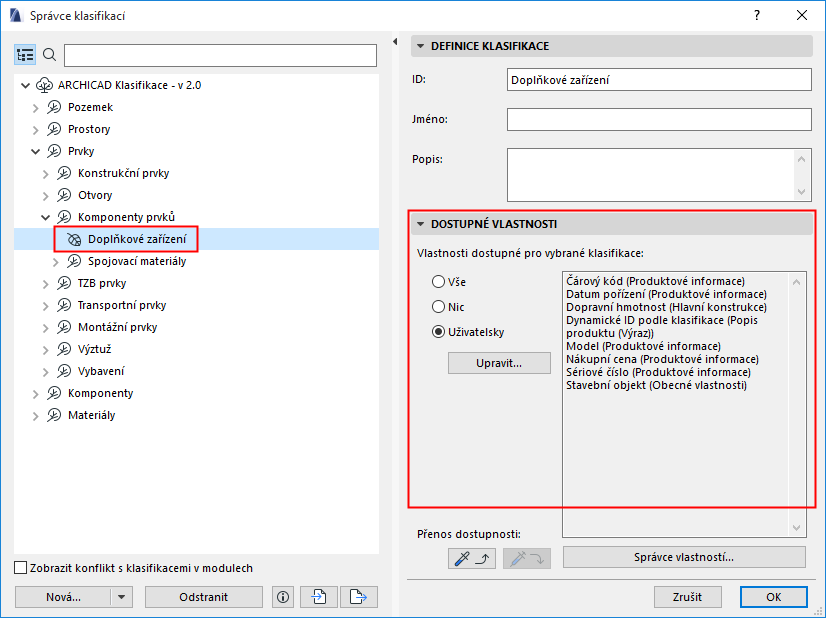Image resolution: width=826 pixels, height=618 pixels.
Task: Click the Zrušit button
Action: 687,597
